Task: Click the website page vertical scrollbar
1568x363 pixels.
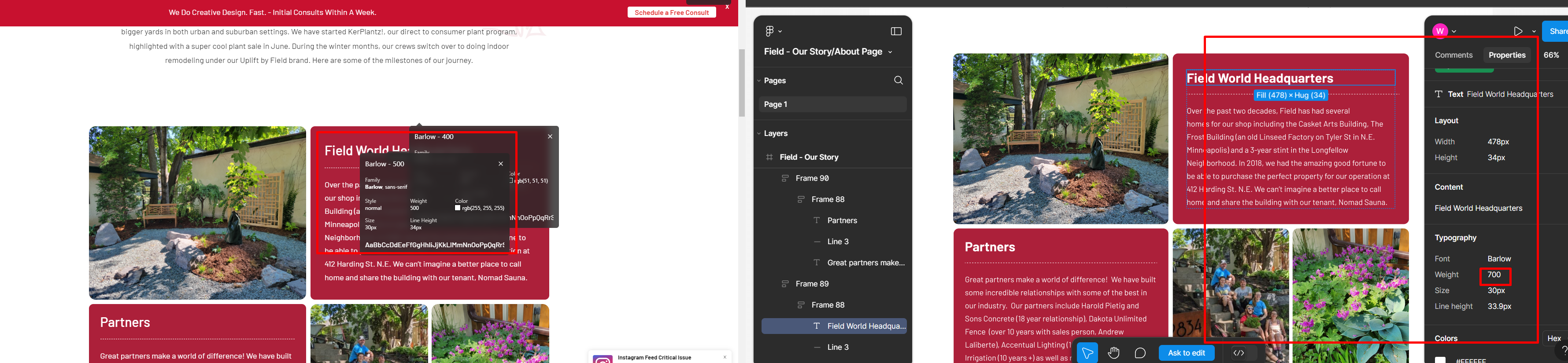Action: point(741,83)
